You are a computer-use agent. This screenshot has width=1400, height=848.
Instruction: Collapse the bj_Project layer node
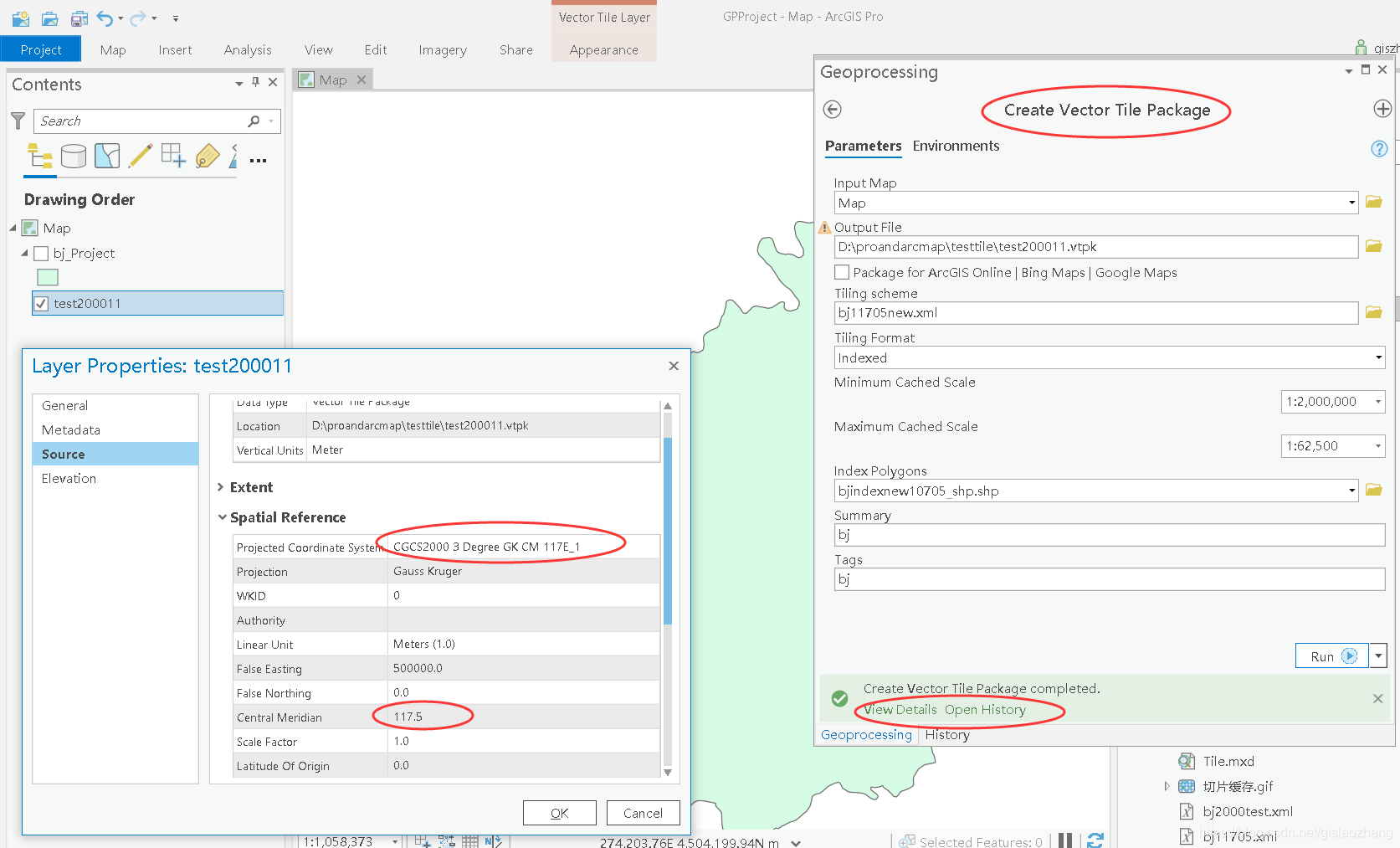tap(24, 253)
